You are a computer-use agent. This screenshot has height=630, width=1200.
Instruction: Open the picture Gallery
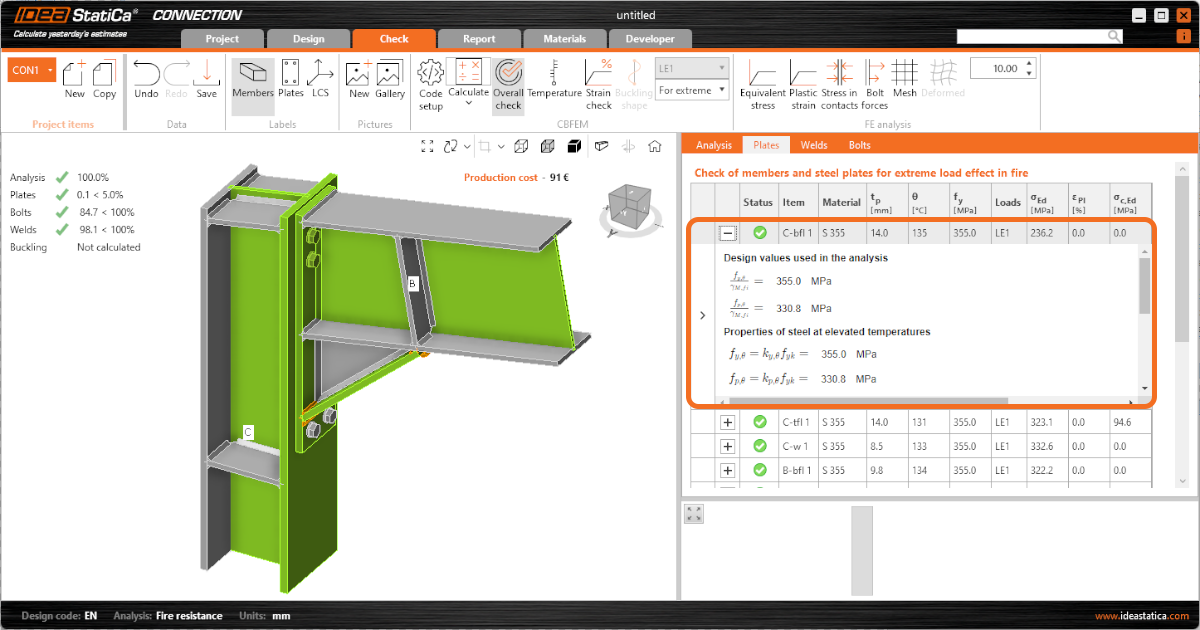(x=390, y=80)
